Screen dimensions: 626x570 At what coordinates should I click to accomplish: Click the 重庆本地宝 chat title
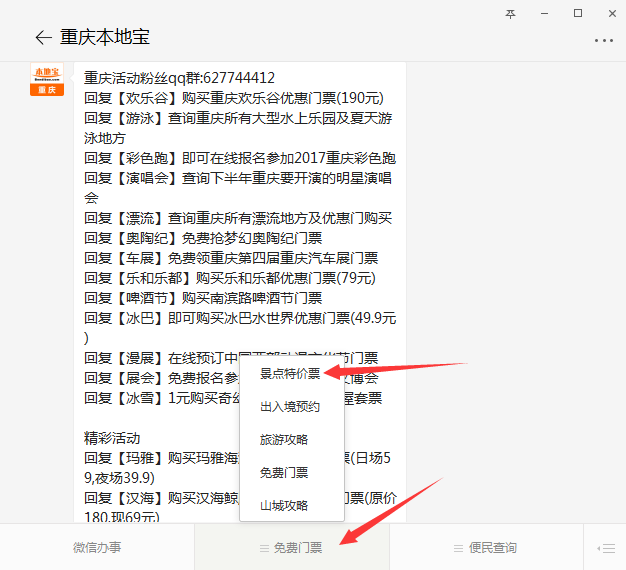click(105, 37)
